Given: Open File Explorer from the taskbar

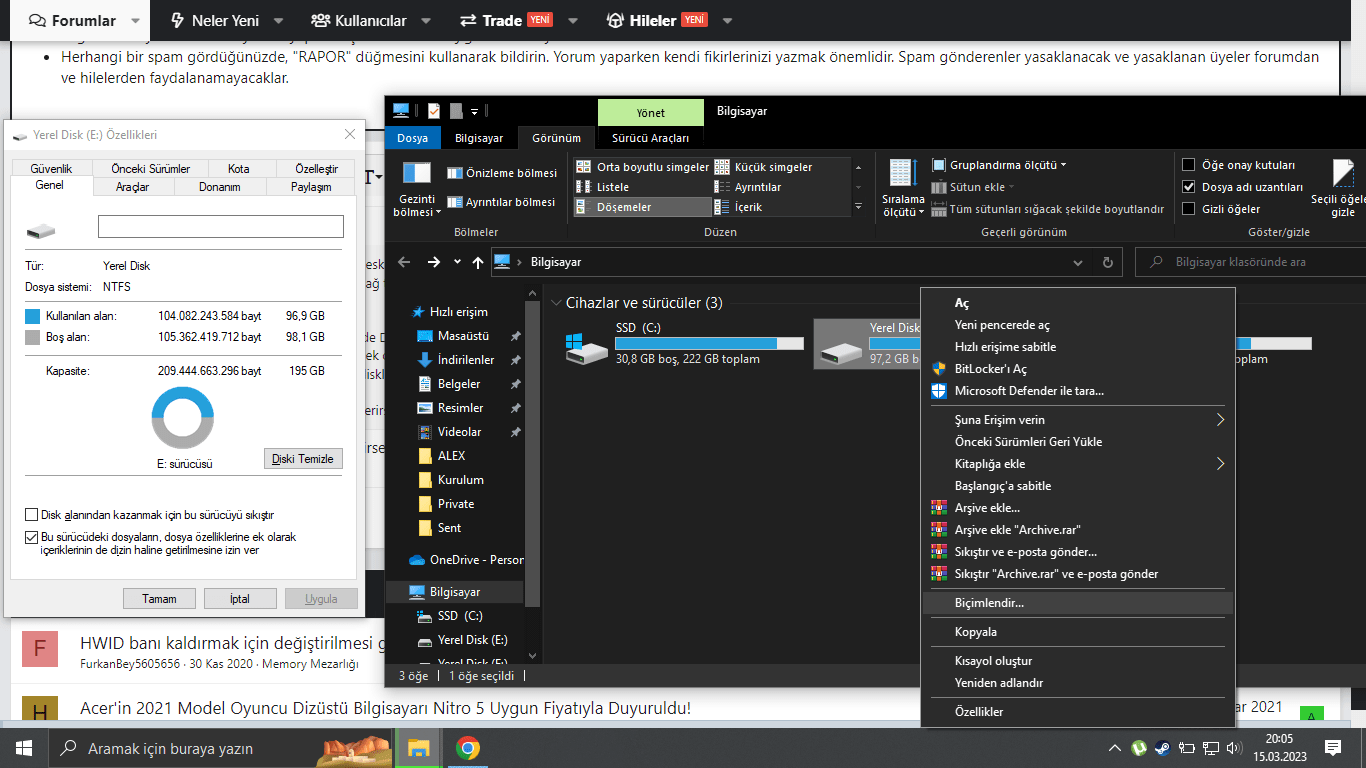Looking at the screenshot, I should pyautogui.click(x=419, y=748).
